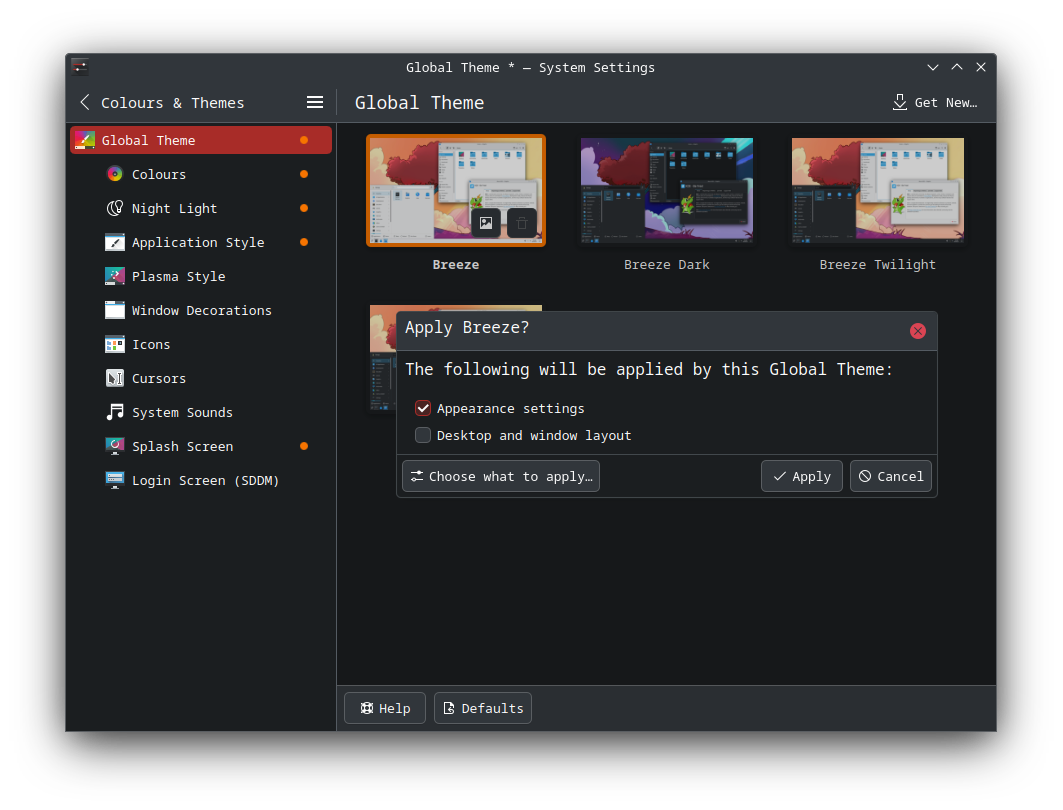The width and height of the screenshot is (1063, 810).
Task: Click the Colours colour wheel icon
Action: click(115, 174)
